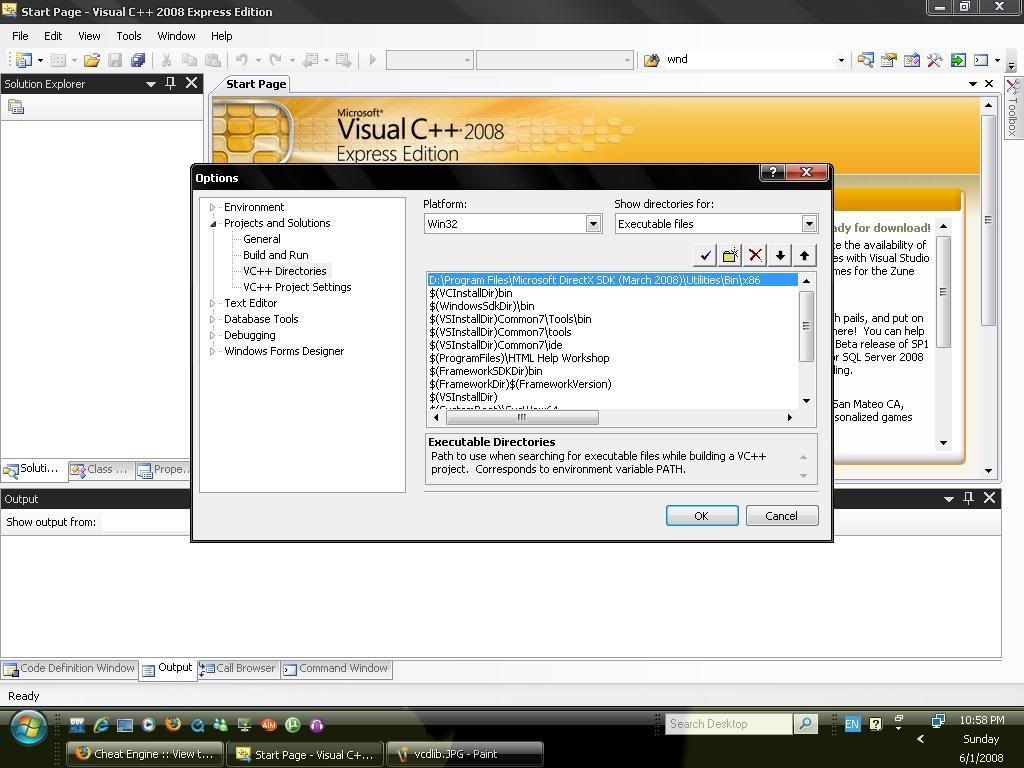Open the wnd find combo box dropdown

[841, 60]
